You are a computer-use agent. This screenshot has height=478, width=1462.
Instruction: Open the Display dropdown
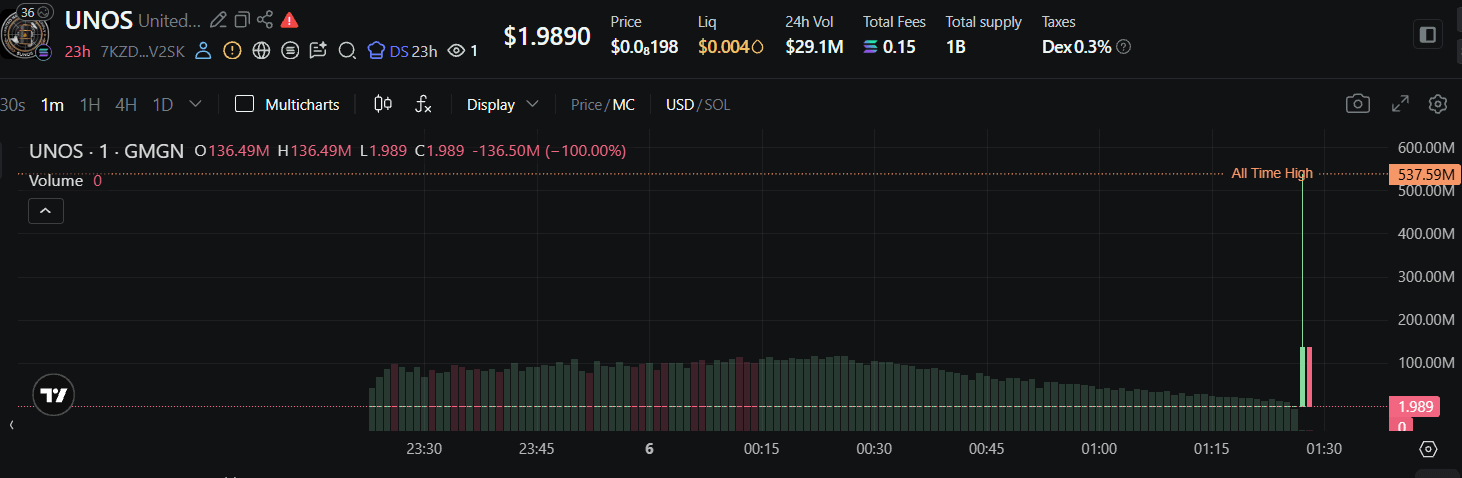(503, 104)
